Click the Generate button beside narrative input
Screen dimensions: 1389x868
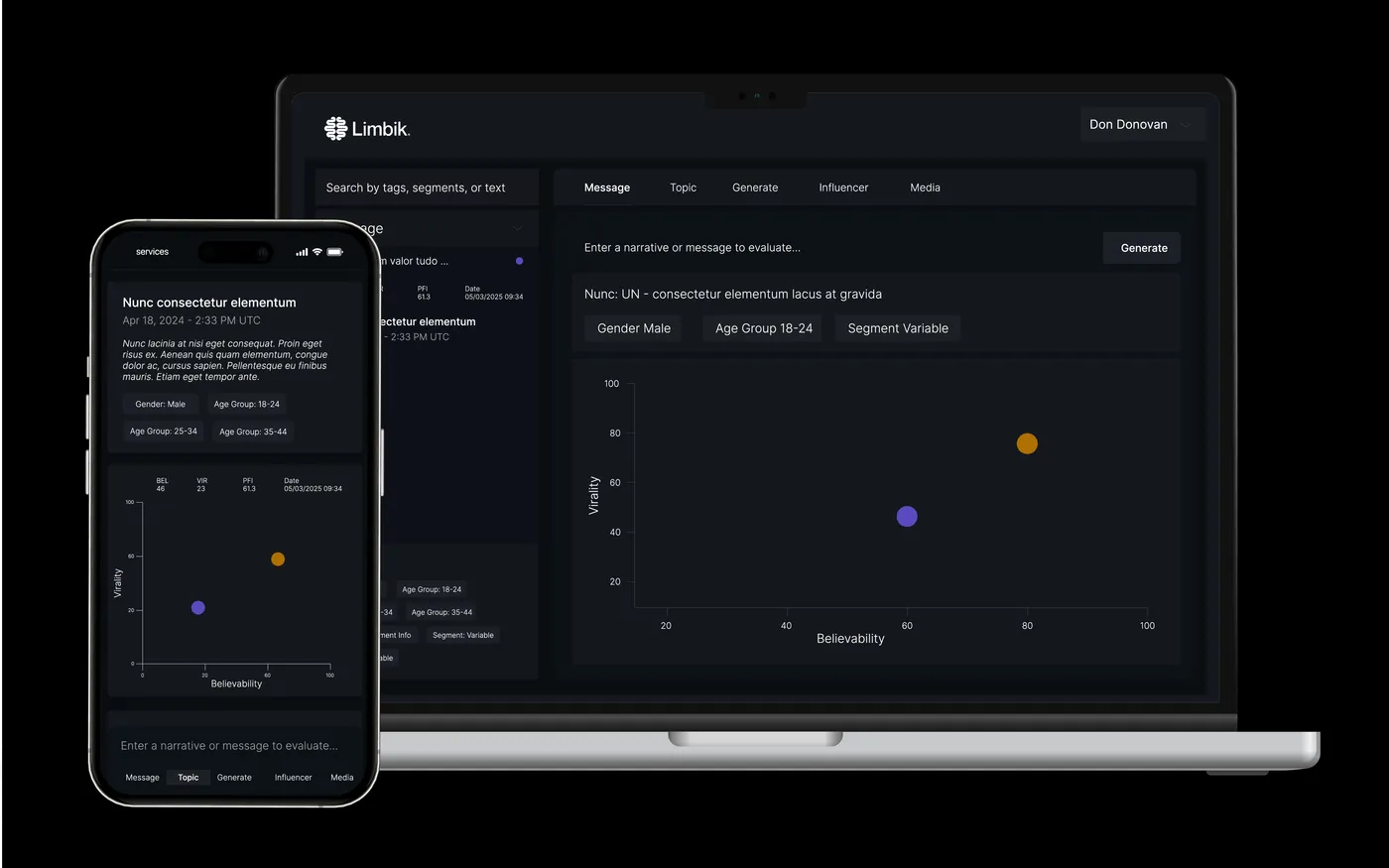1143,248
